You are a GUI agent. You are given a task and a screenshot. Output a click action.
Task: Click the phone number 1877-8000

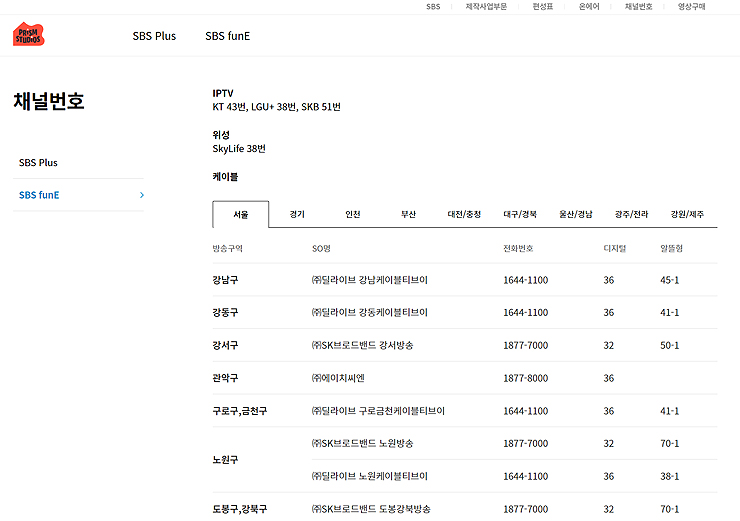pos(525,378)
